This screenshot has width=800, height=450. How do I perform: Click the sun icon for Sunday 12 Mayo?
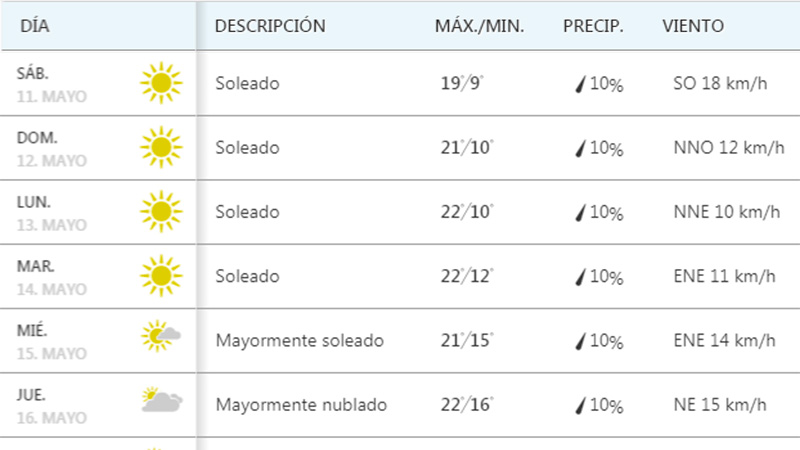click(x=161, y=147)
